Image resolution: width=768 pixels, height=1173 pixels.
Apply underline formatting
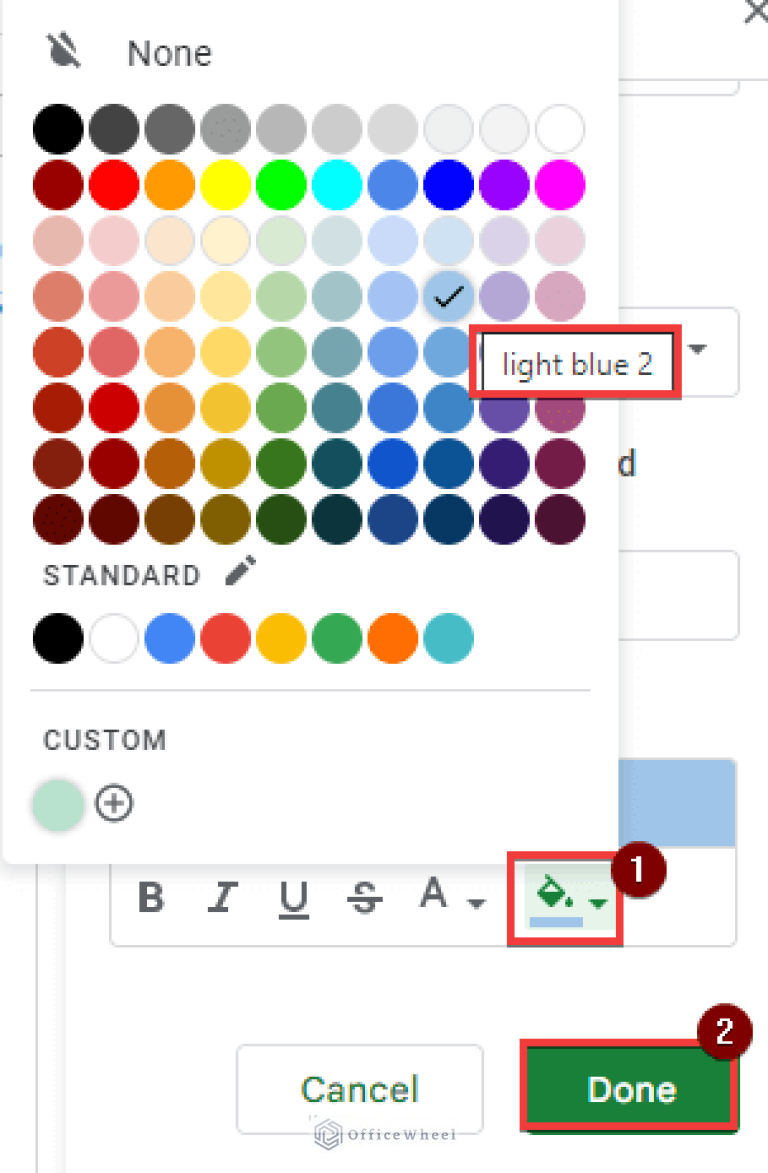[293, 899]
